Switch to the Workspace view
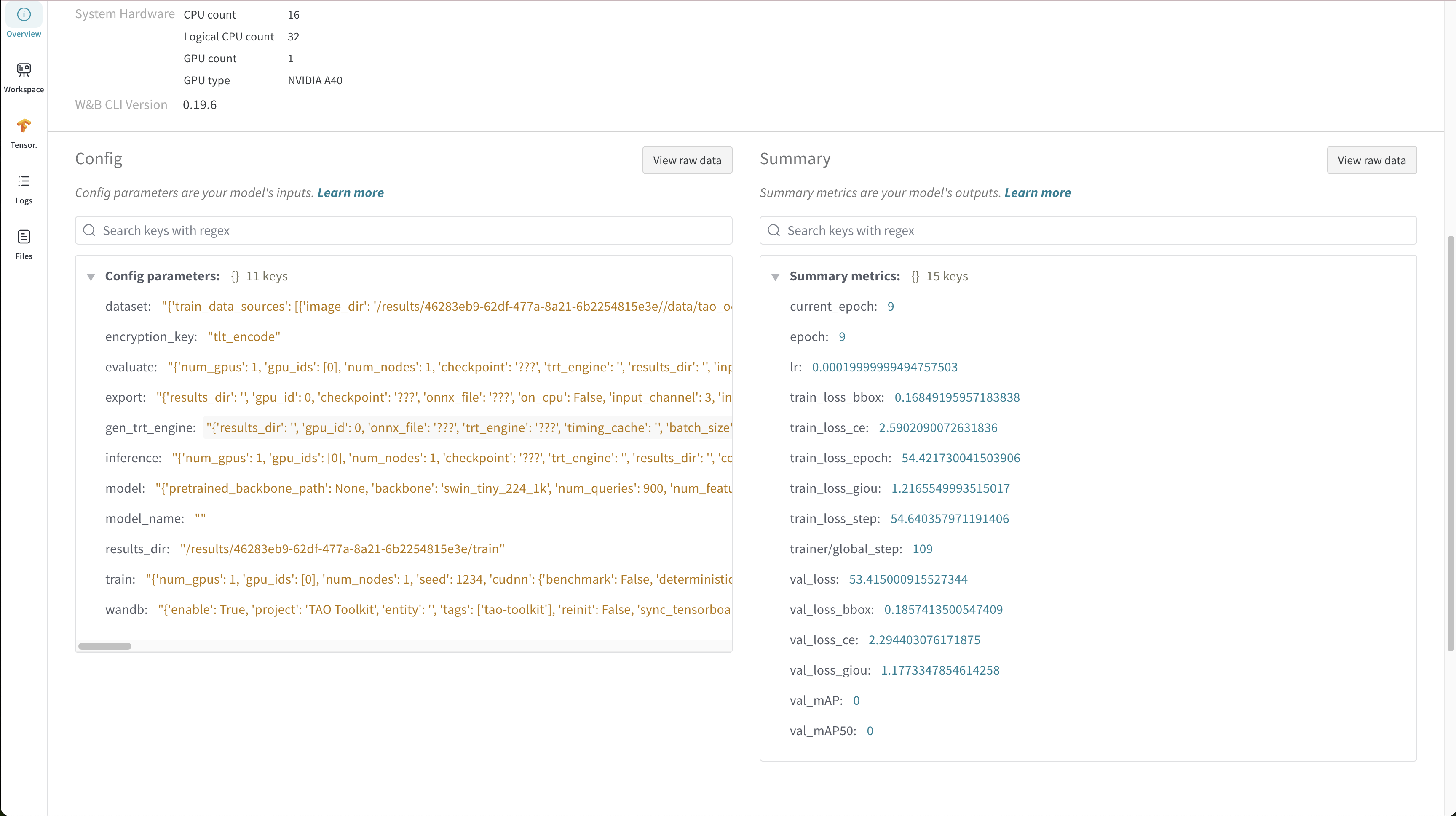 point(23,78)
